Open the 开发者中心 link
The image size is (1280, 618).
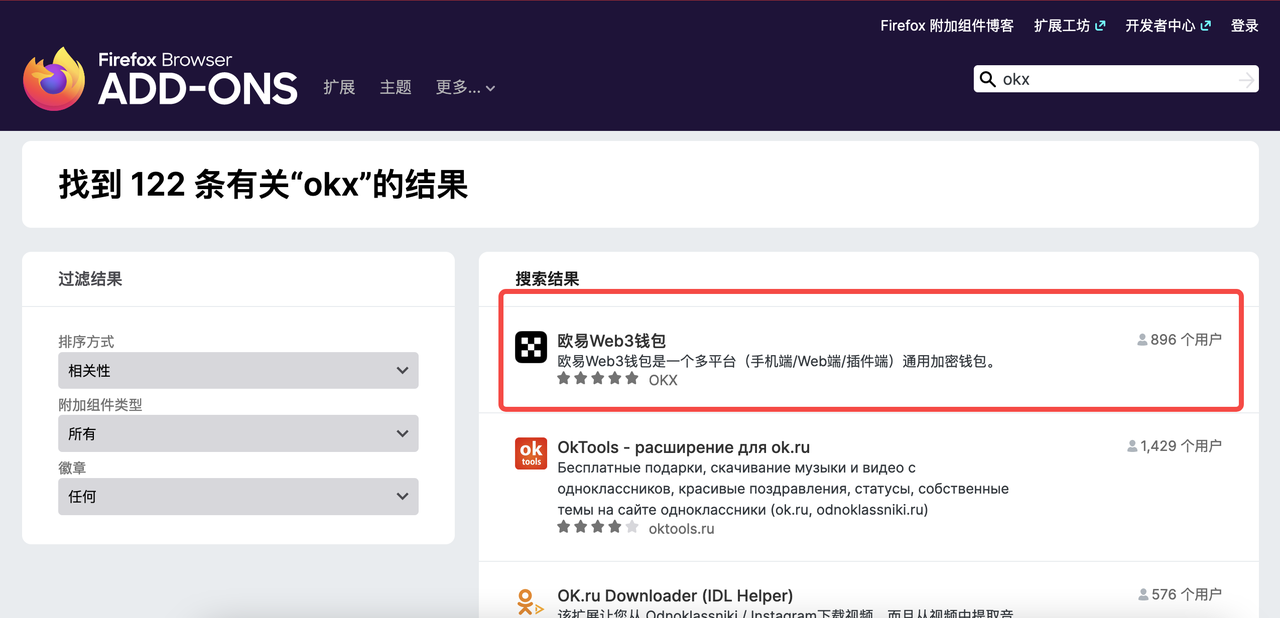1161,25
